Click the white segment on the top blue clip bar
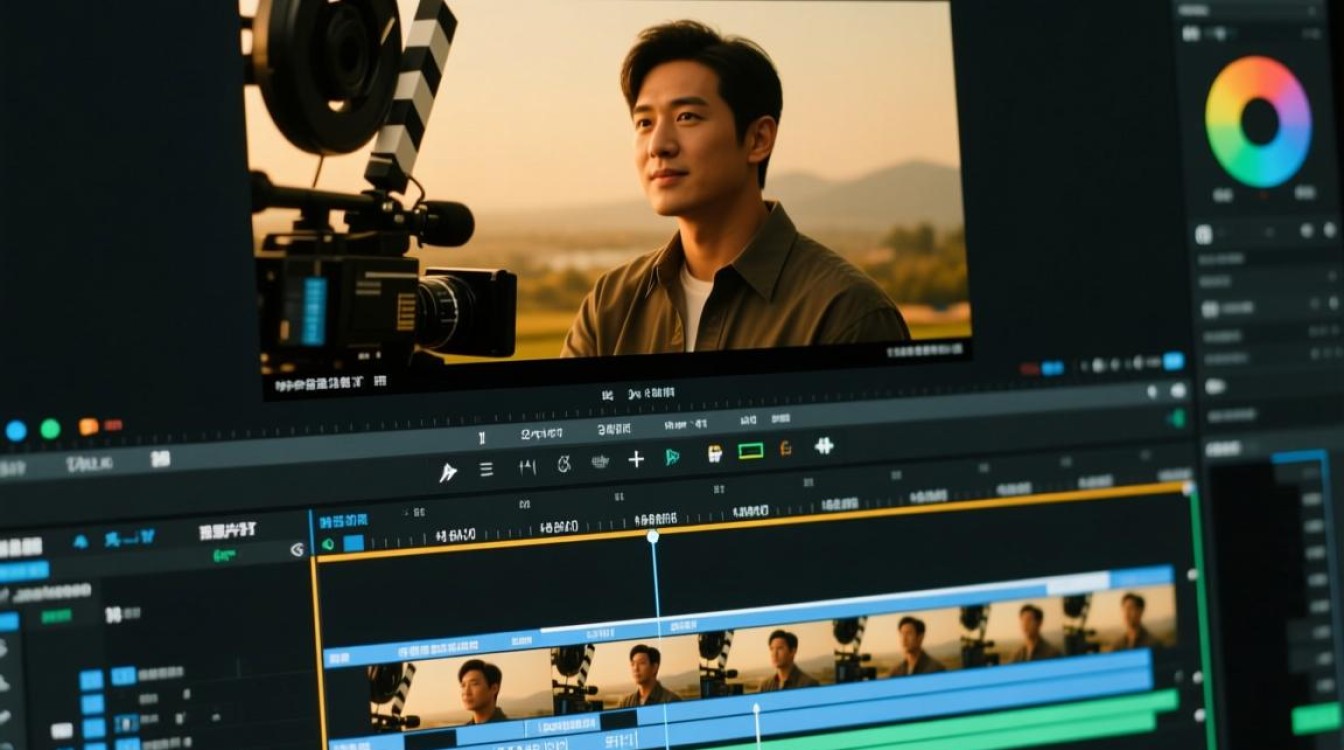Viewport: 1344px width, 750px height. click(x=1077, y=584)
